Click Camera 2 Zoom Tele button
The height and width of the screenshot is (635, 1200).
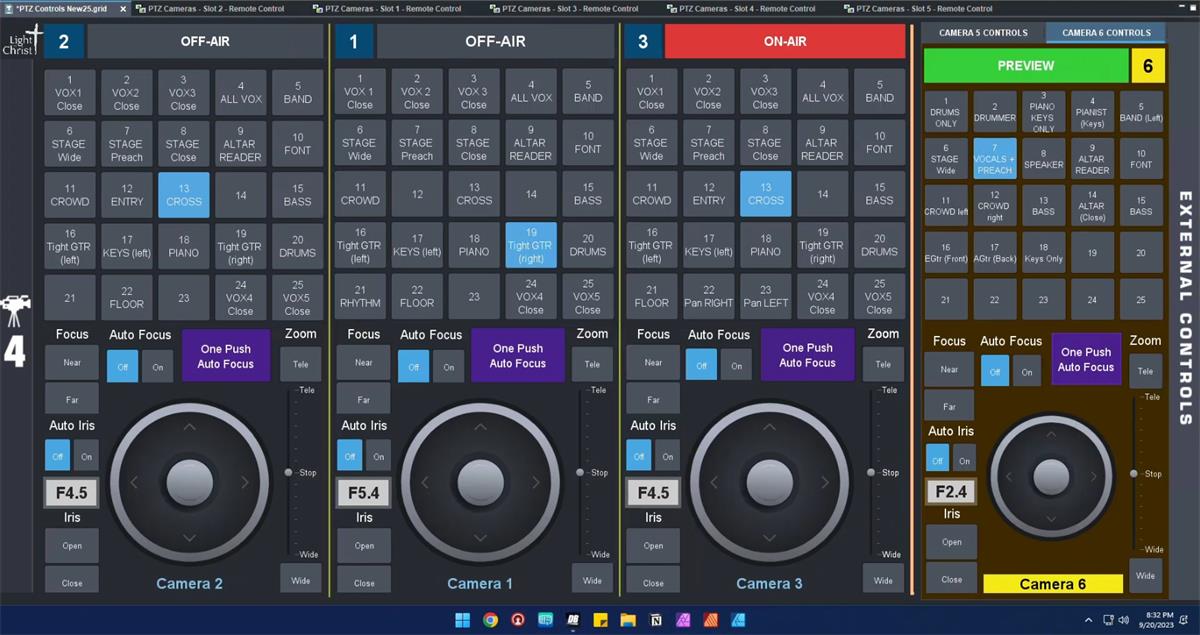pos(301,364)
